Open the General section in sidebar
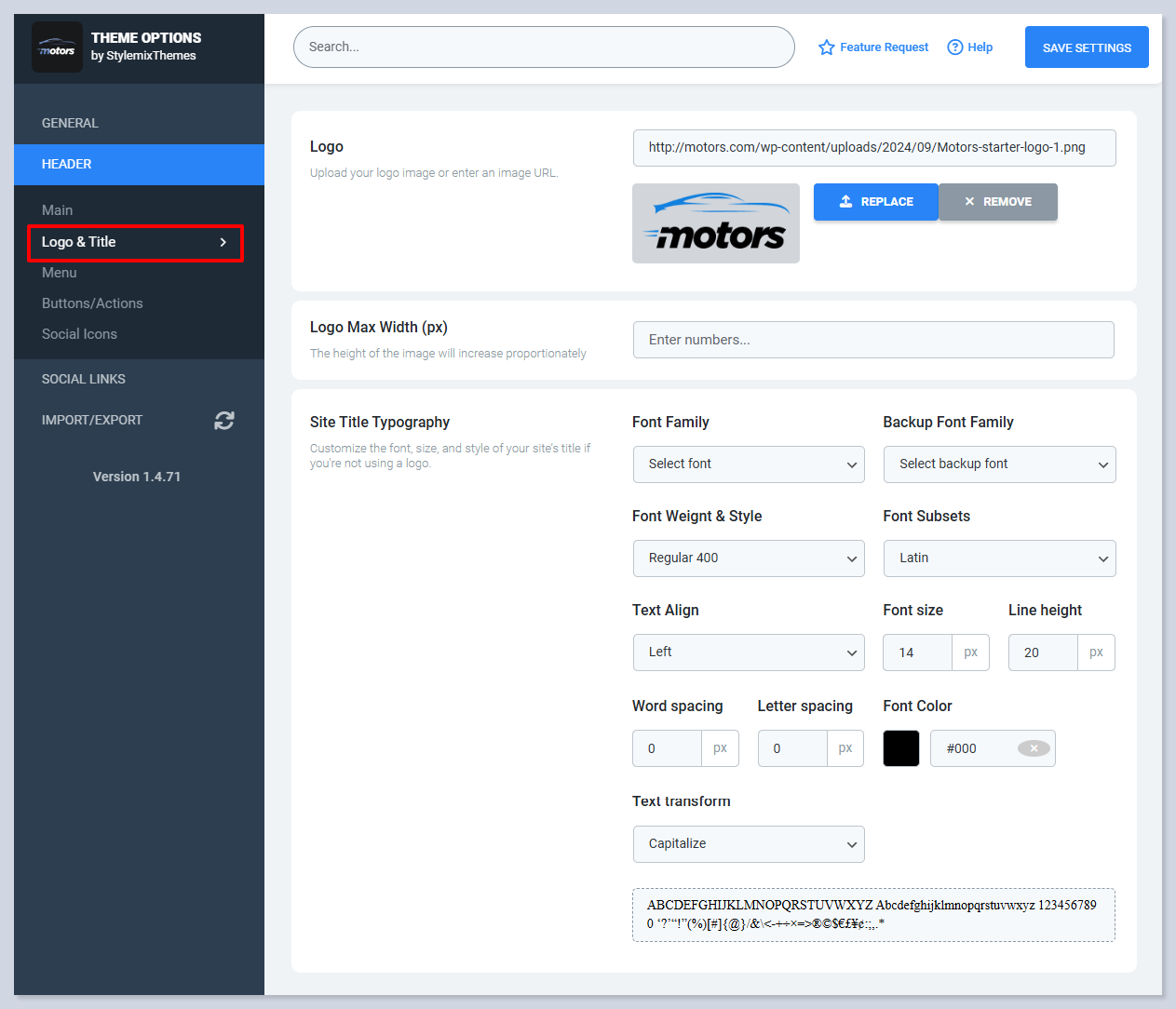This screenshot has height=1009, width=1176. coord(70,123)
